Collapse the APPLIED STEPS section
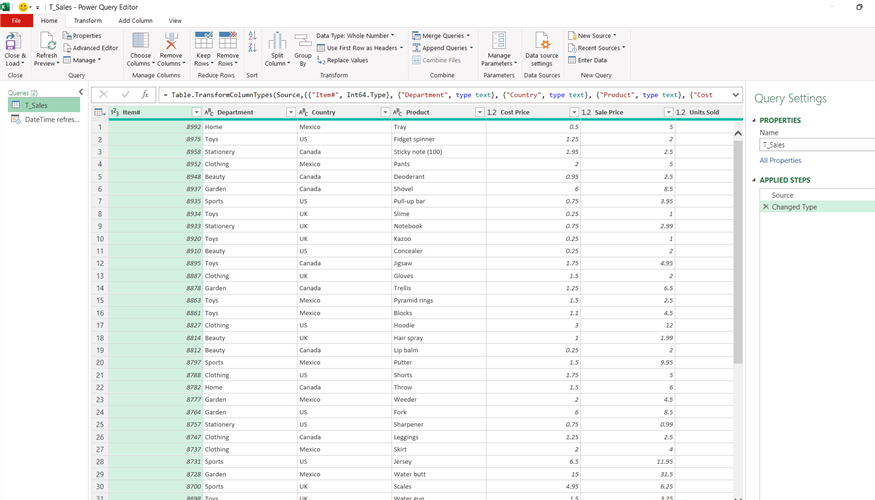The height and width of the screenshot is (500, 875). (754, 180)
